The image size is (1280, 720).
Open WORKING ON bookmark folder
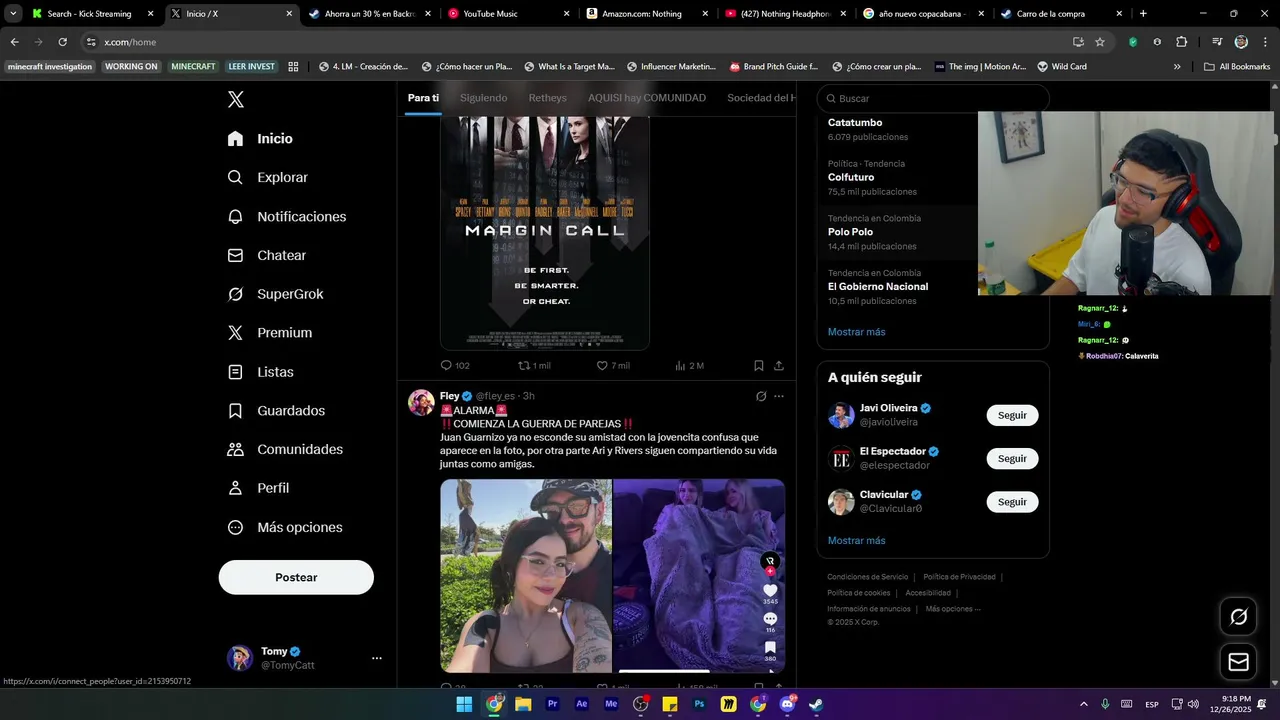coord(131,67)
